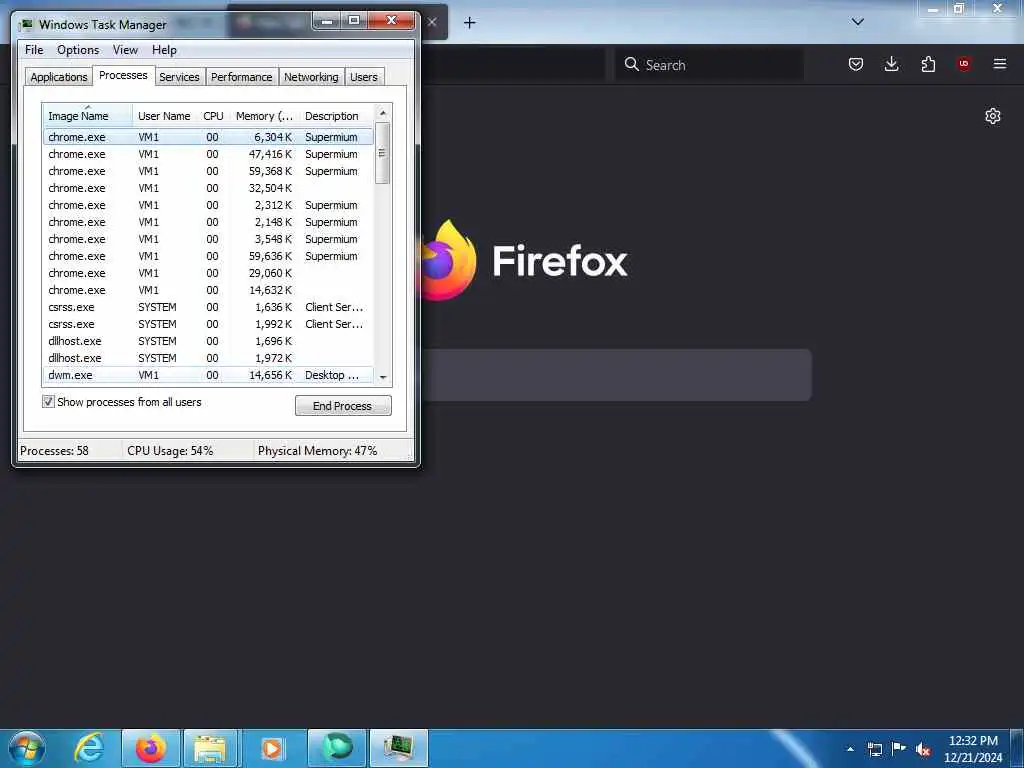
Task: Open new tab page settings gear
Action: click(993, 116)
